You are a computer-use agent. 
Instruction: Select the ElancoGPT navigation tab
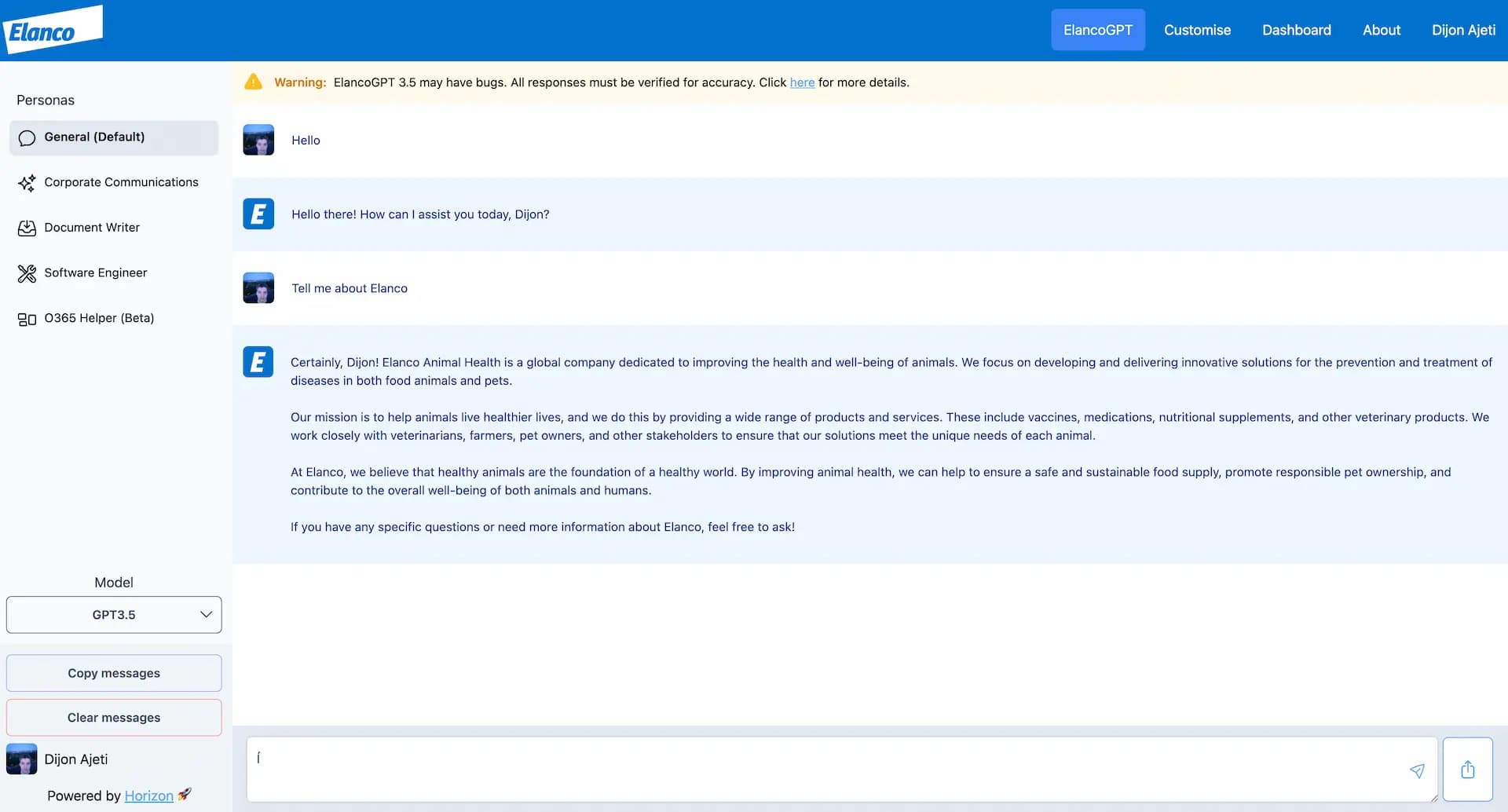click(x=1097, y=30)
